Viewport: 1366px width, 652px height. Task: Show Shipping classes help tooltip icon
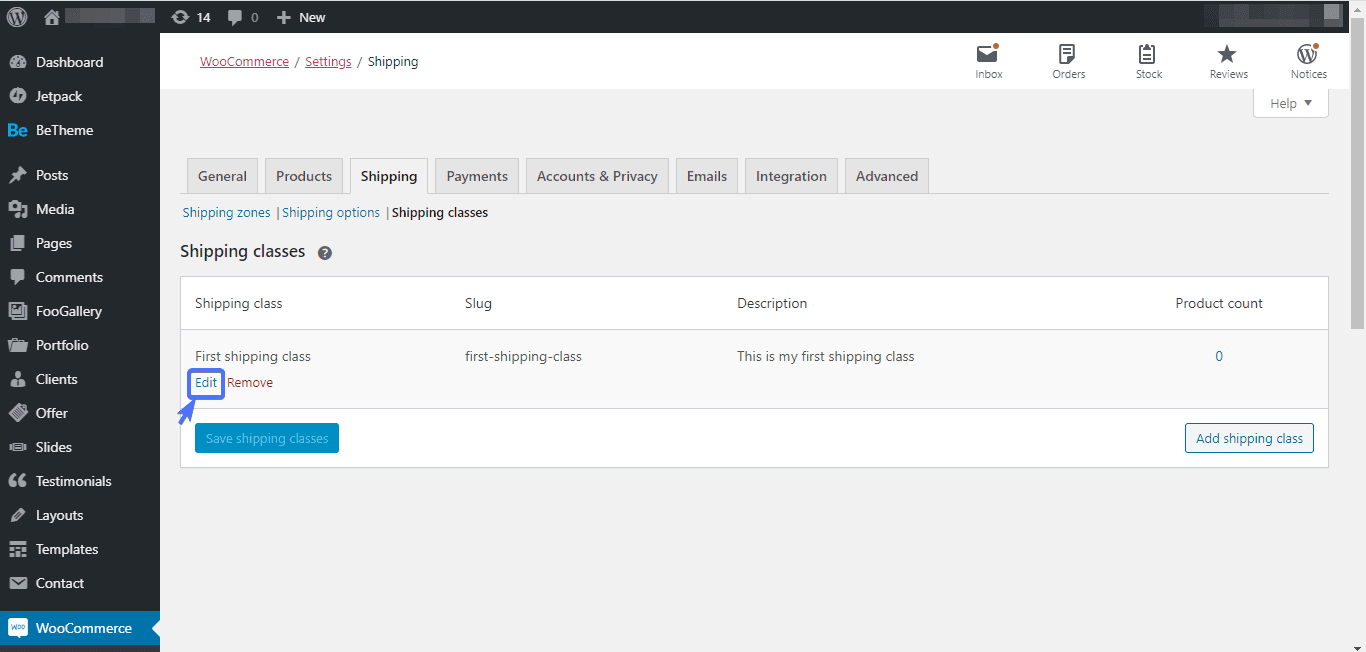[325, 253]
